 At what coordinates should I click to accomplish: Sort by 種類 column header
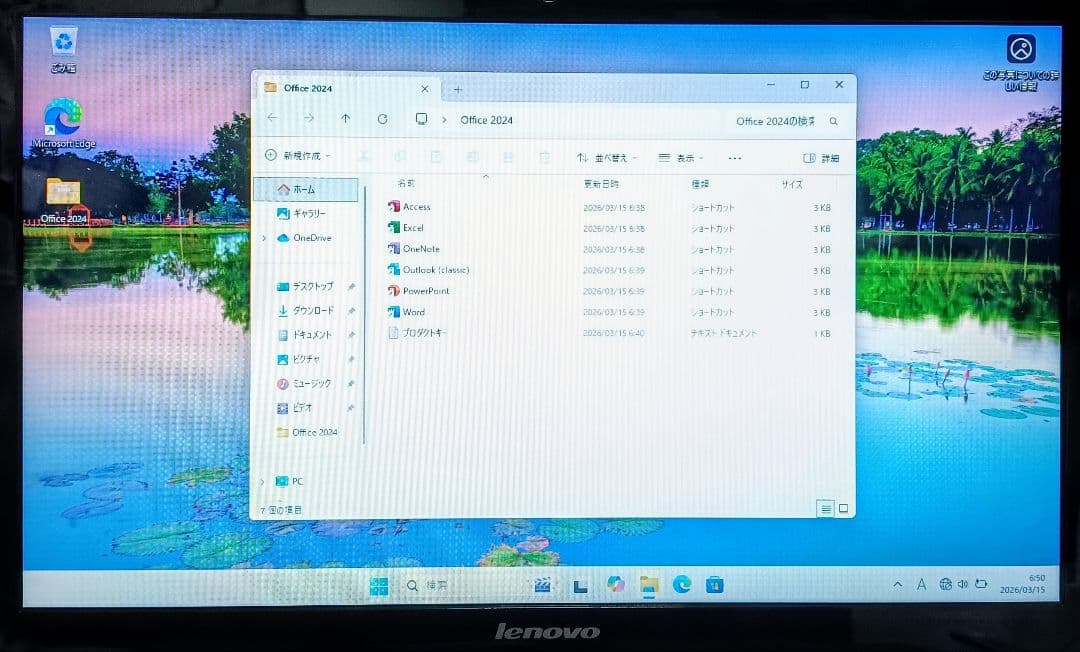pos(700,184)
